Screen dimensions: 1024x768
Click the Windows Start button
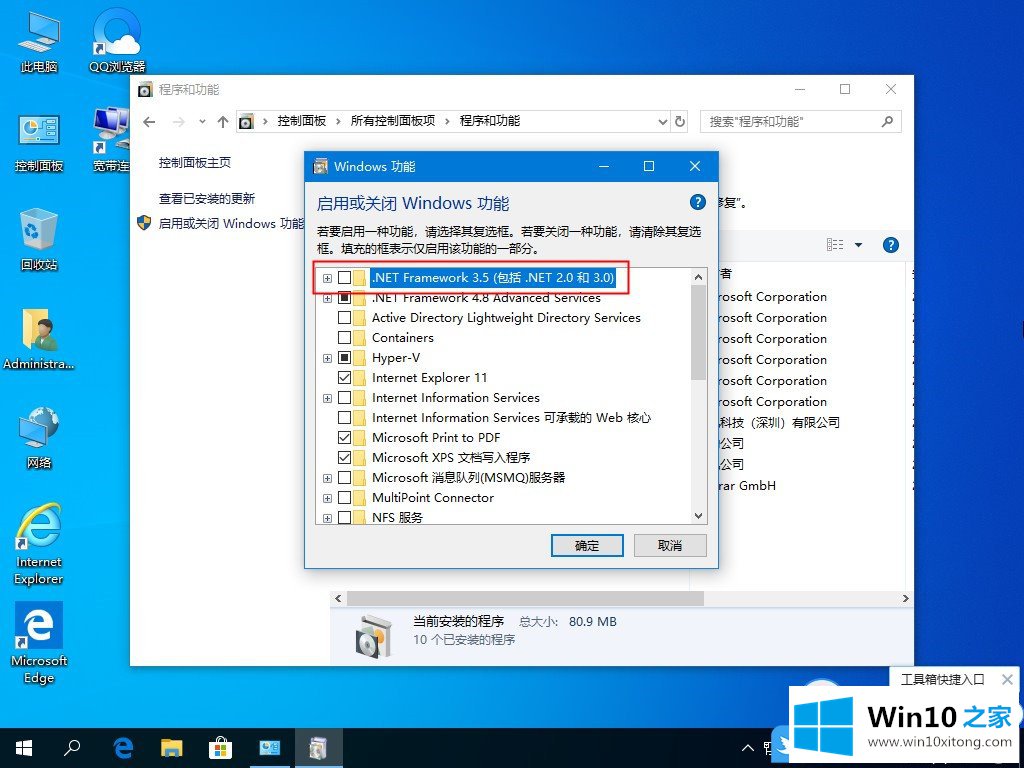tap(24, 748)
